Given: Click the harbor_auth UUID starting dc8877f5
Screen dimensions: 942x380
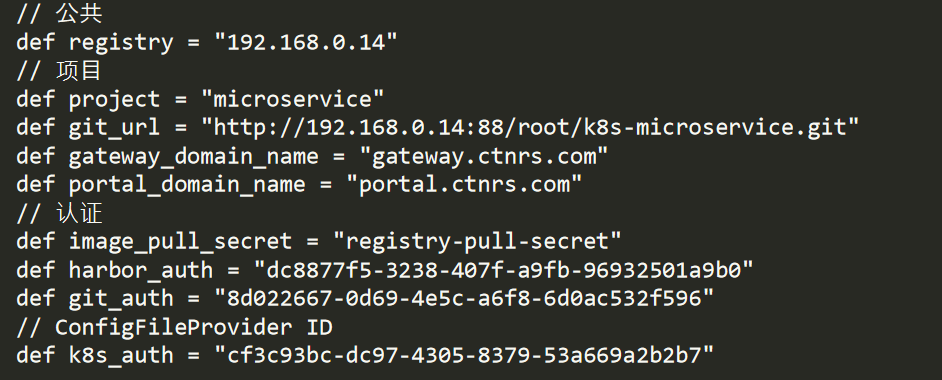Looking at the screenshot, I should click(x=503, y=270).
